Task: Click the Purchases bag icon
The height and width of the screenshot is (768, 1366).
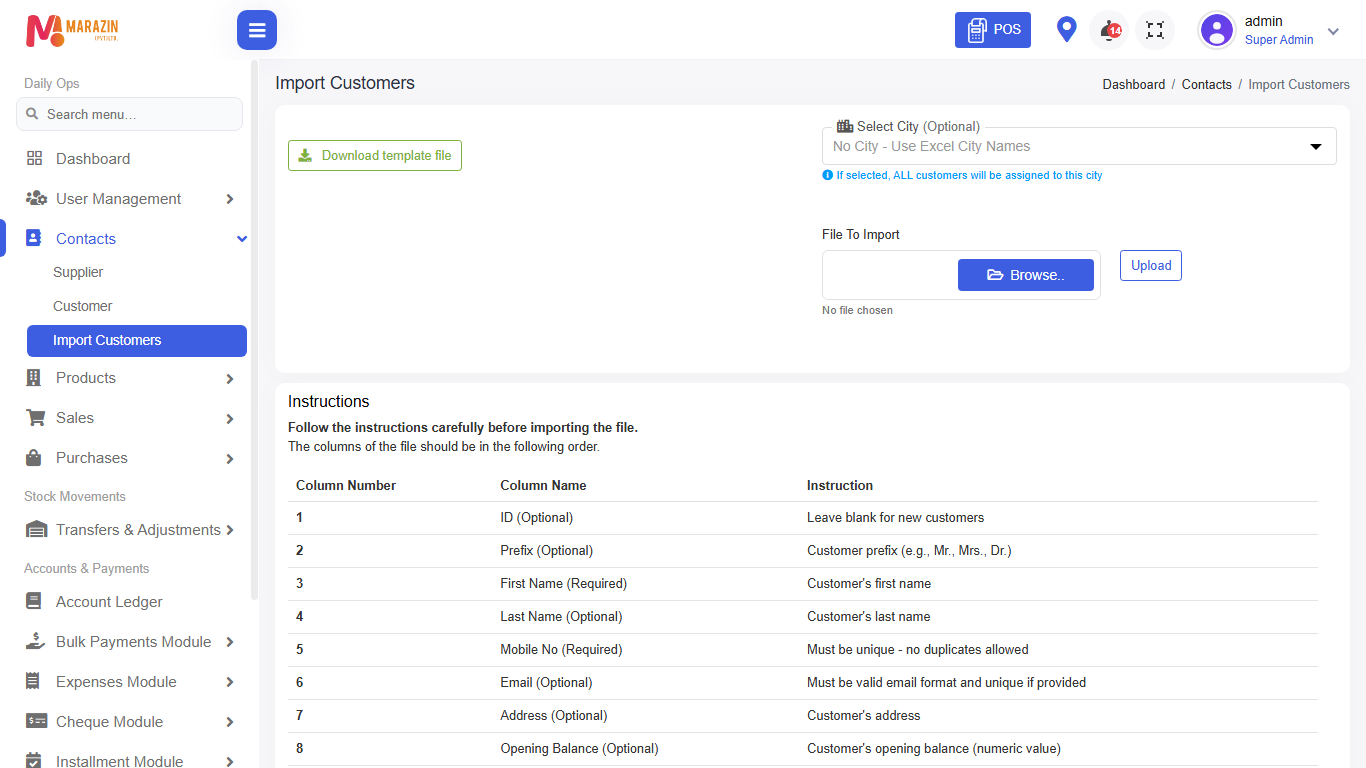Action: [x=34, y=458]
